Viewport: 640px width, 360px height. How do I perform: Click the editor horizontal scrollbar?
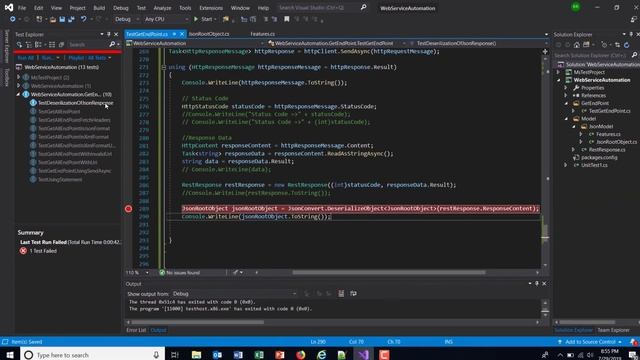click(389, 272)
